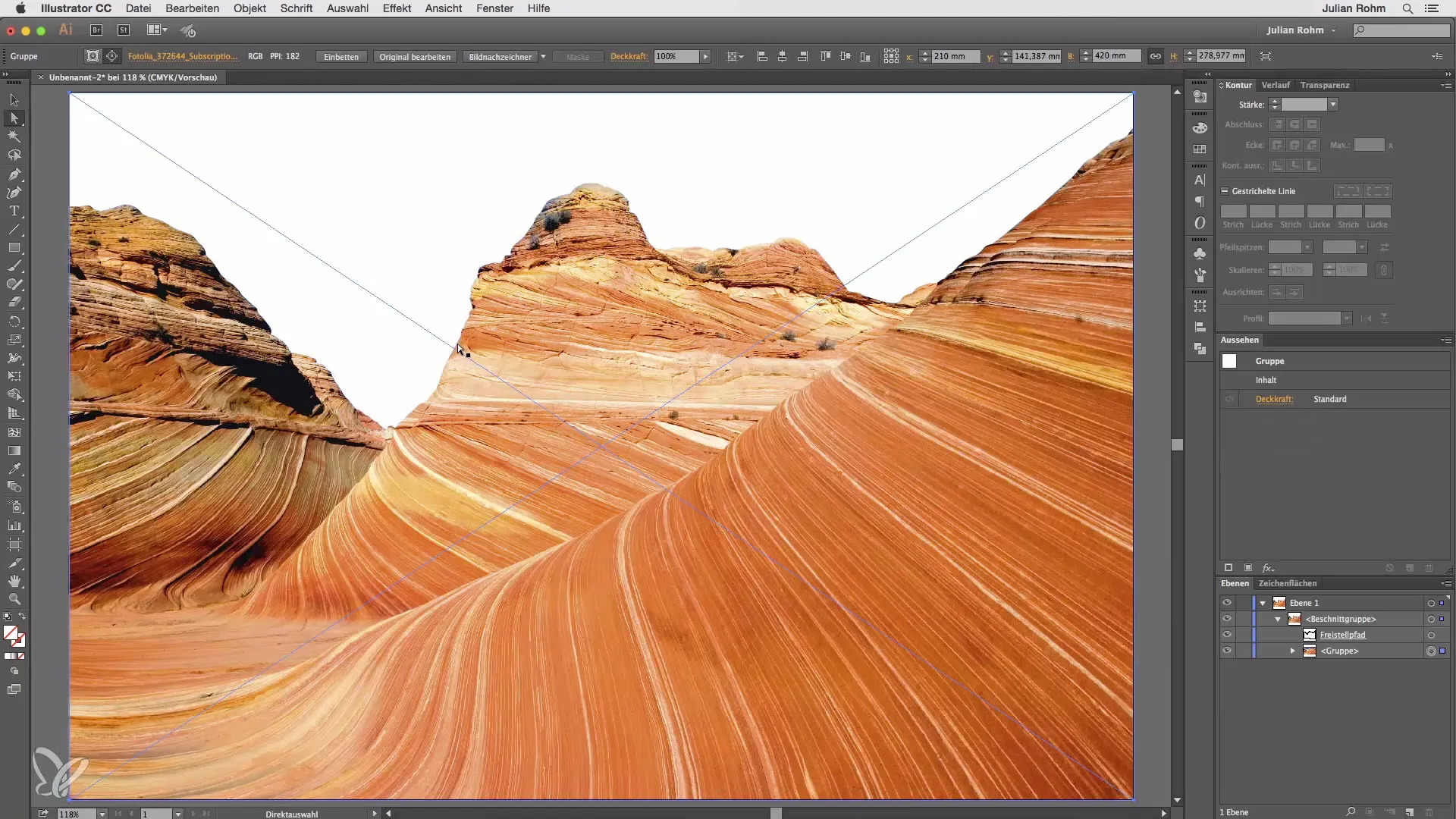Select the Pen tool
The height and width of the screenshot is (819, 1456).
14,174
